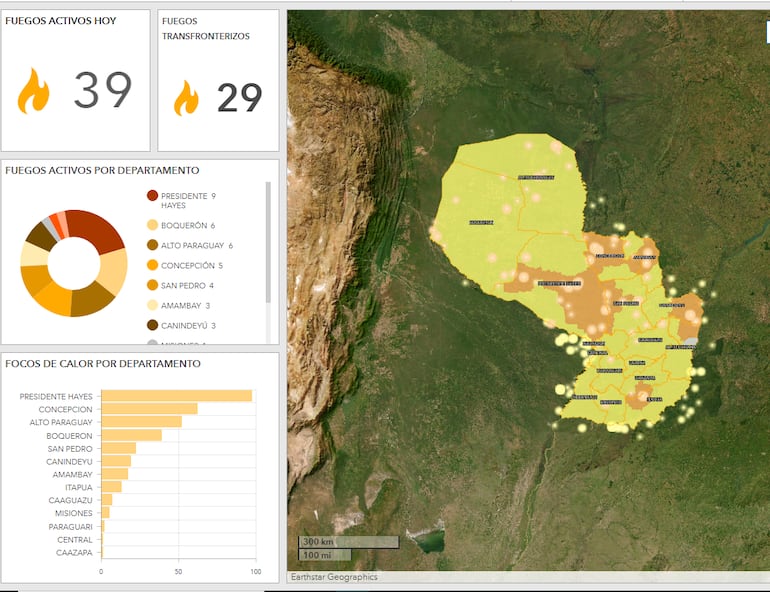Click the flame icon beside 39
Image resolution: width=770 pixels, height=592 pixels.
coord(33,91)
